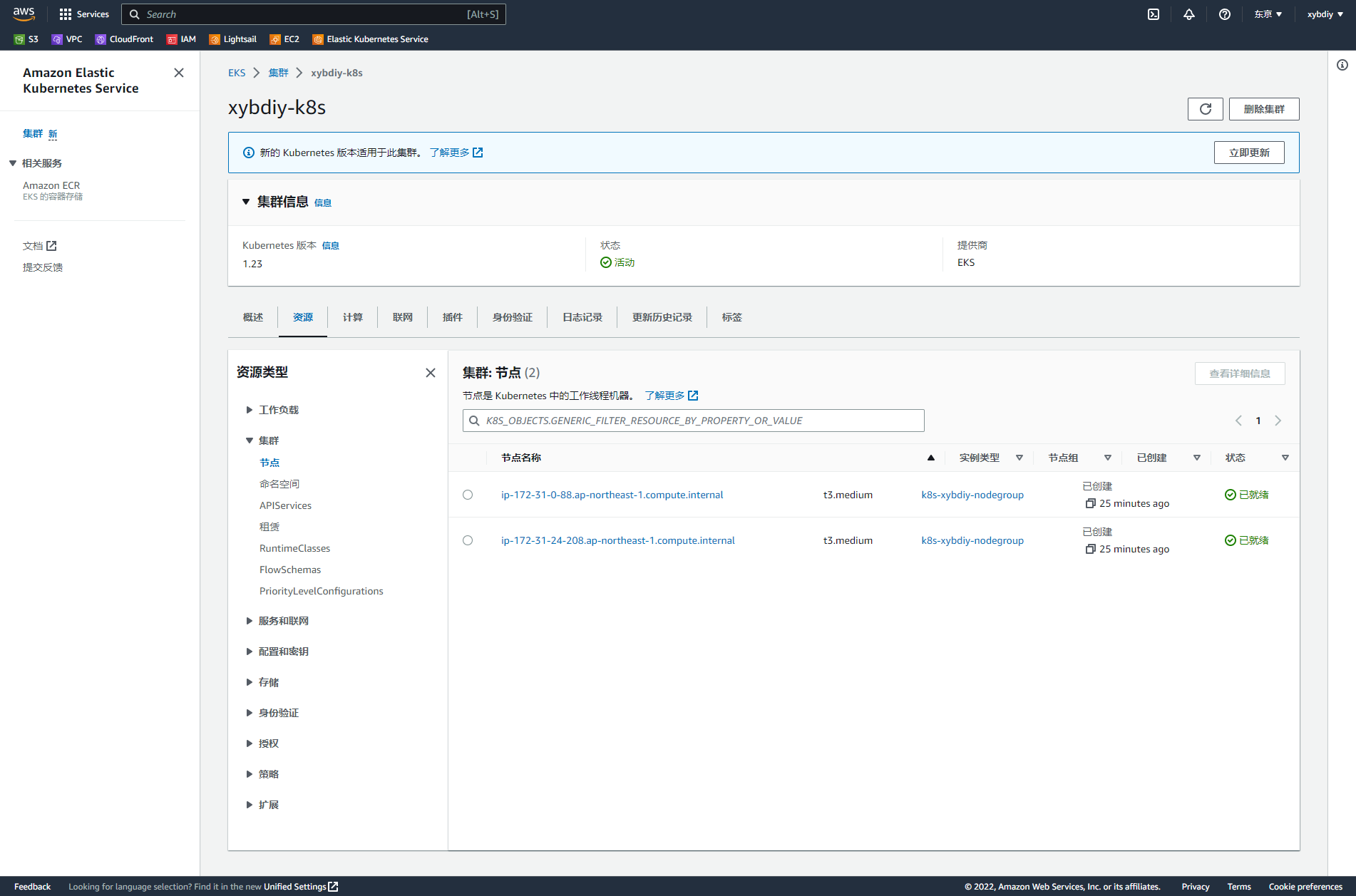Viewport: 1356px width, 896px height.
Task: Focus the node filter input field
Action: click(x=694, y=421)
